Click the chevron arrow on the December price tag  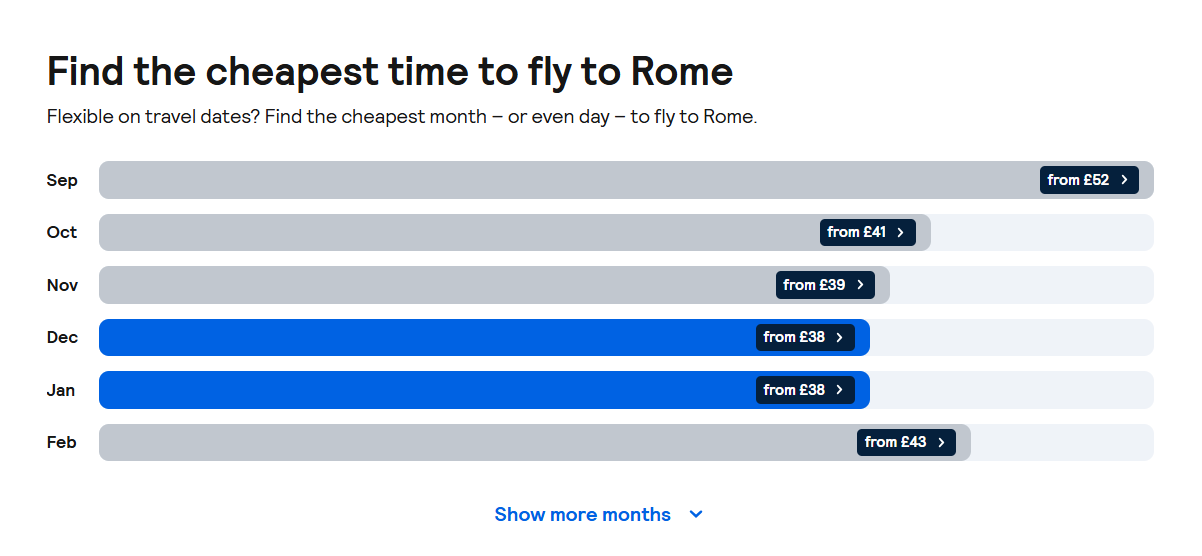pos(839,338)
